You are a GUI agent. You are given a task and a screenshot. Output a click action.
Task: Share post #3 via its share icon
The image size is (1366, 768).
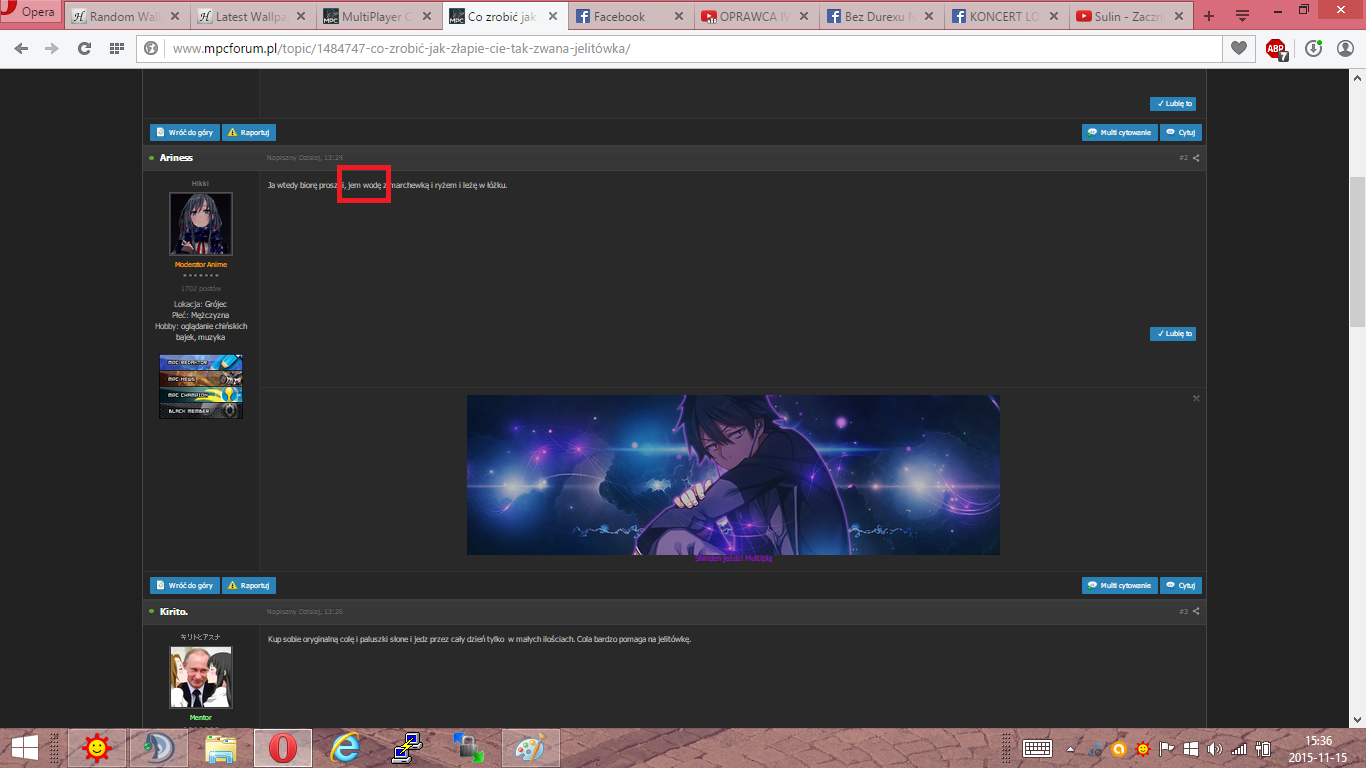[1196, 611]
